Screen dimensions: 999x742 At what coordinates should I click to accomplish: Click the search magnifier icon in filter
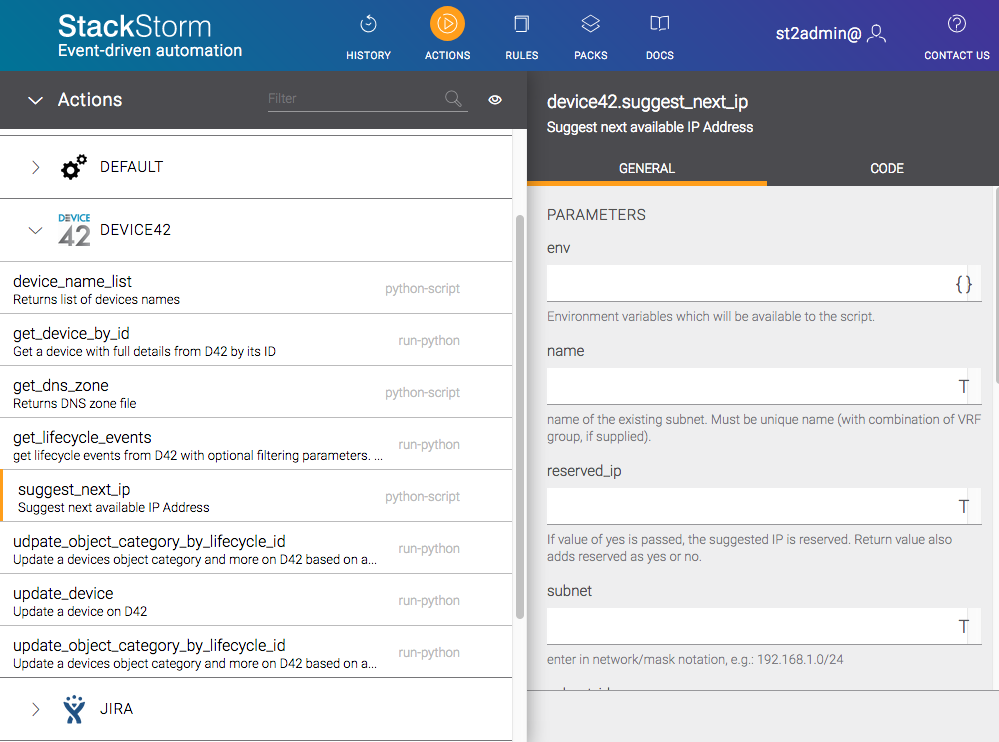[x=453, y=99]
